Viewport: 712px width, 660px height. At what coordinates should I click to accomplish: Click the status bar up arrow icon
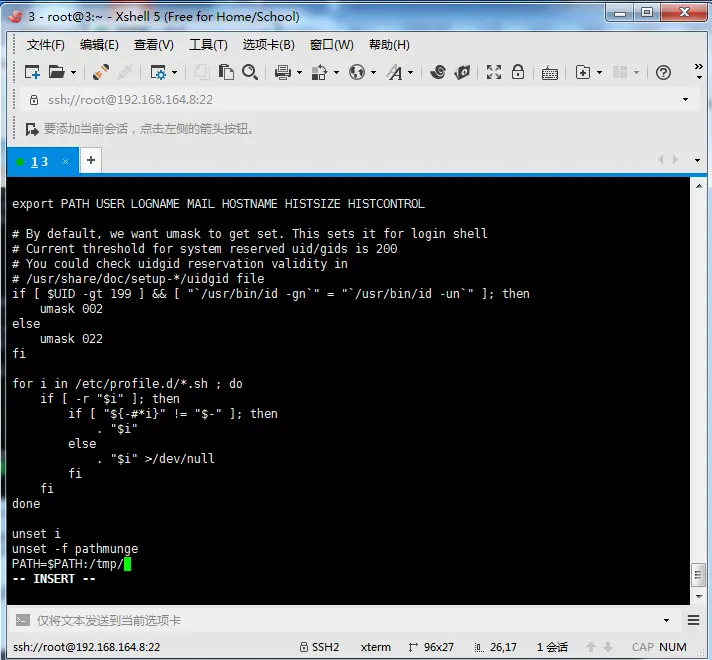pos(591,647)
